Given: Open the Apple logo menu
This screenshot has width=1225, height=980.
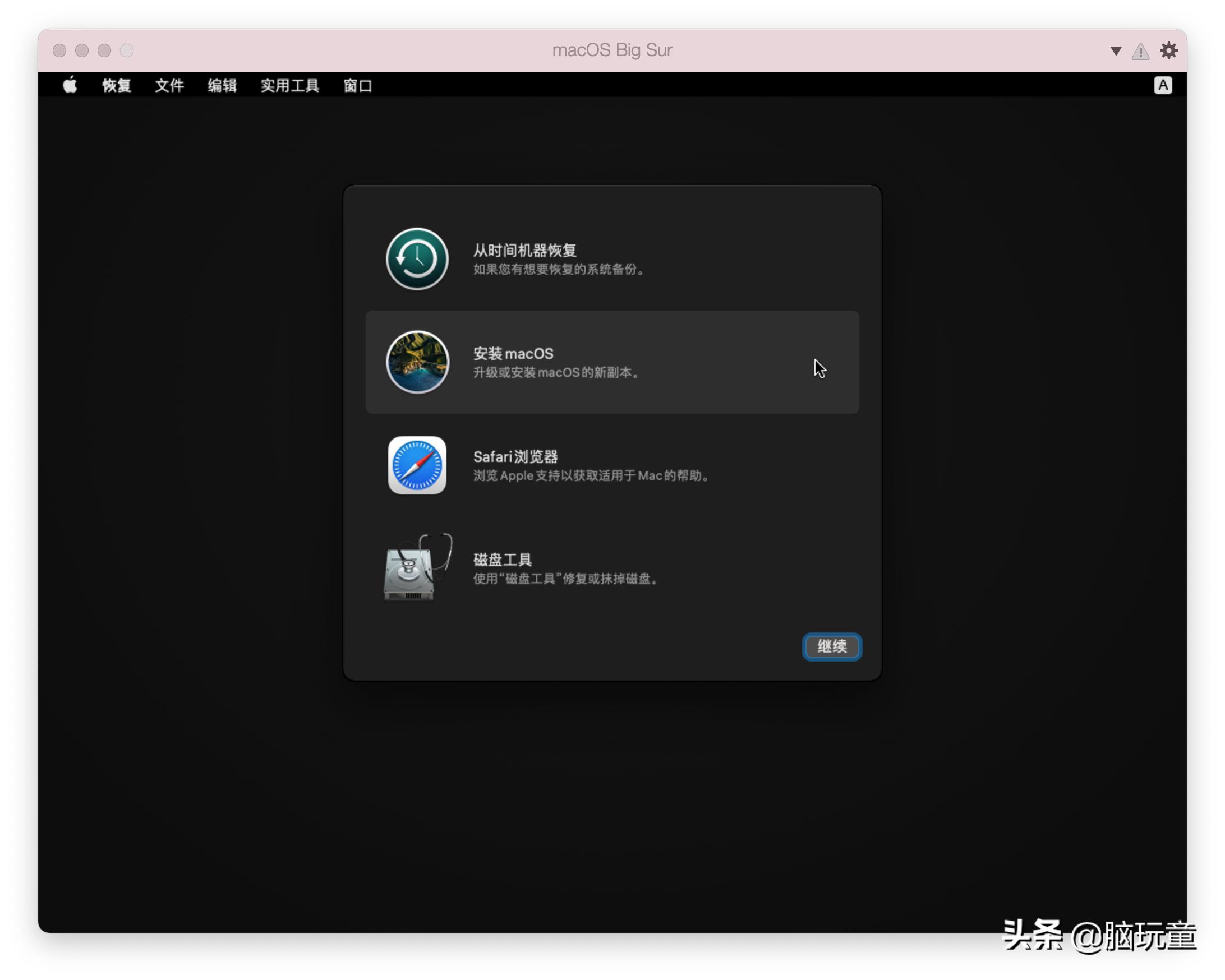Looking at the screenshot, I should pos(70,85).
